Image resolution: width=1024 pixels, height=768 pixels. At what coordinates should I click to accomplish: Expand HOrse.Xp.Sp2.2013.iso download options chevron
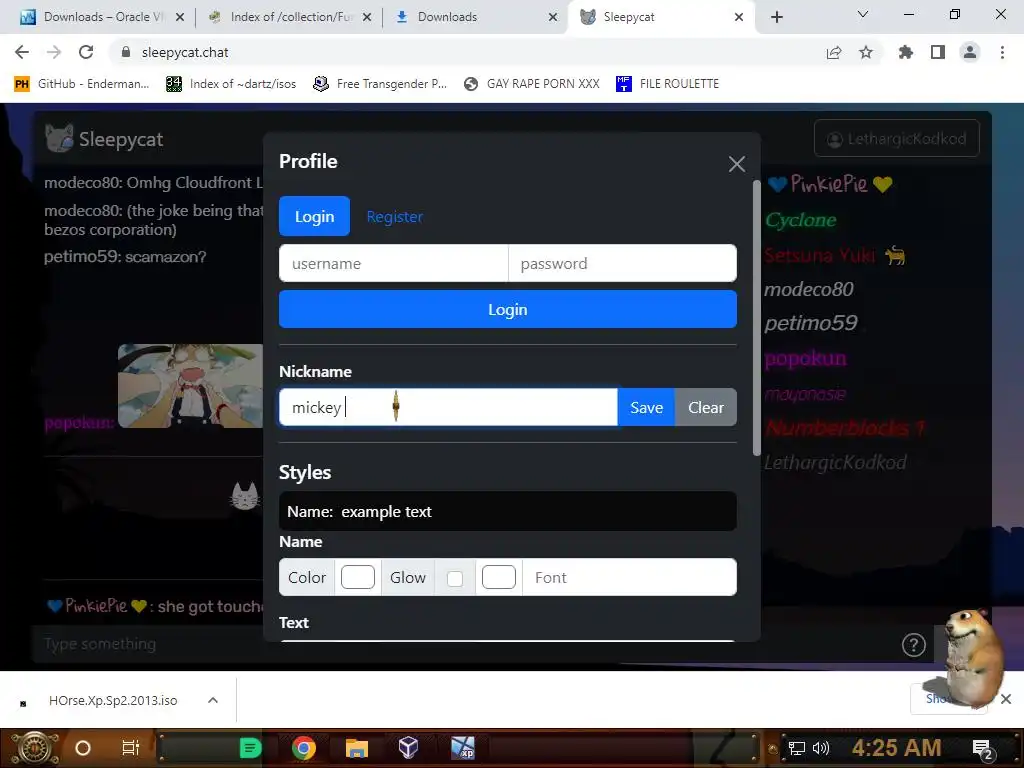(x=213, y=700)
